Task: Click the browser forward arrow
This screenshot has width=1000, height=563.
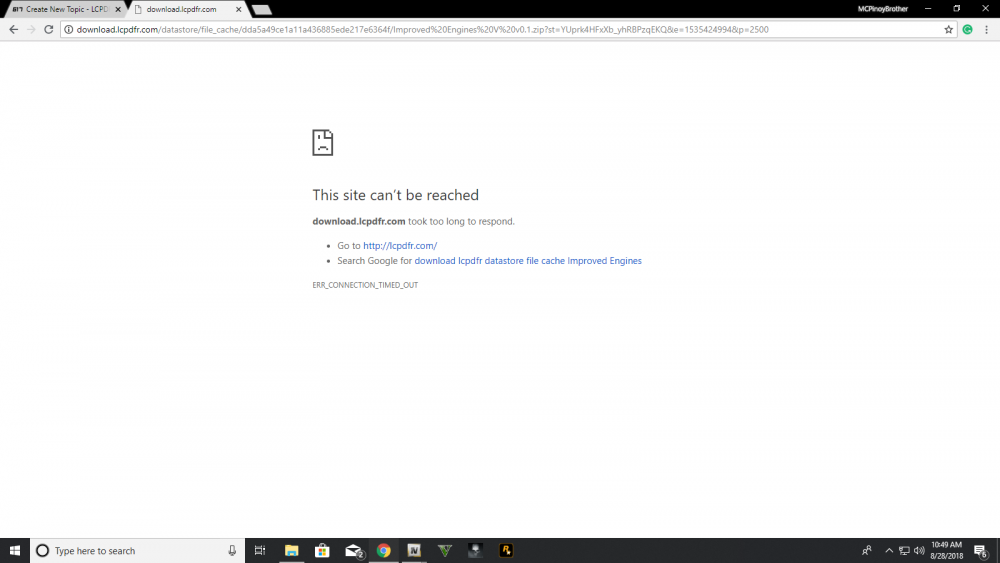Action: click(31, 29)
